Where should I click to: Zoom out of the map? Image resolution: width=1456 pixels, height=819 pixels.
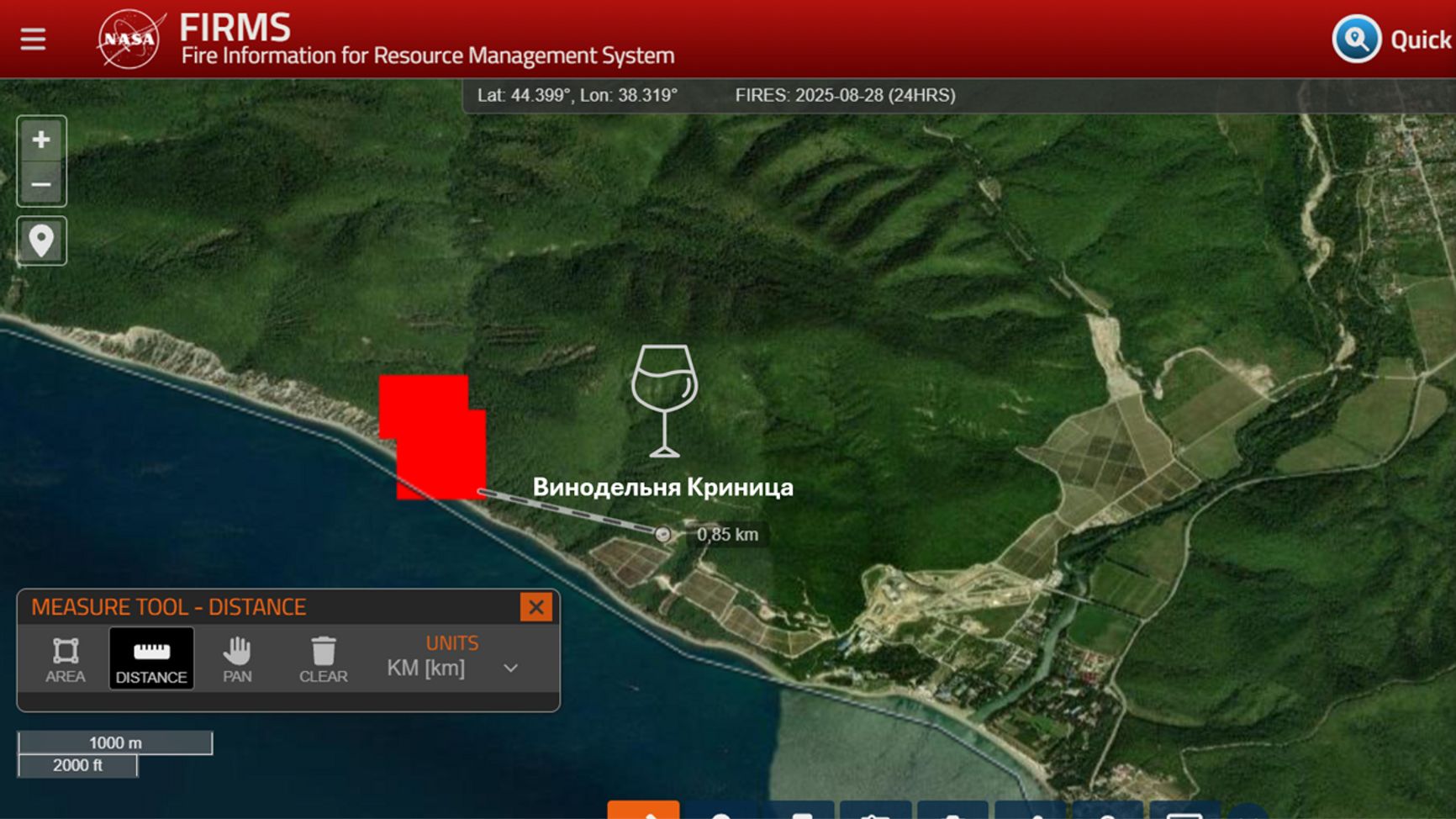pos(41,184)
